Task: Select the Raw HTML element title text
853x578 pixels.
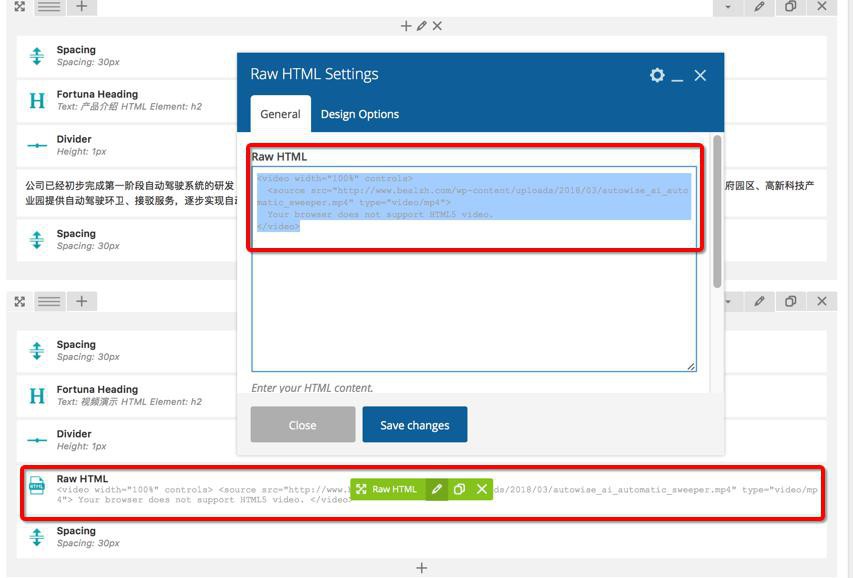Action: pyautogui.click(x=82, y=478)
